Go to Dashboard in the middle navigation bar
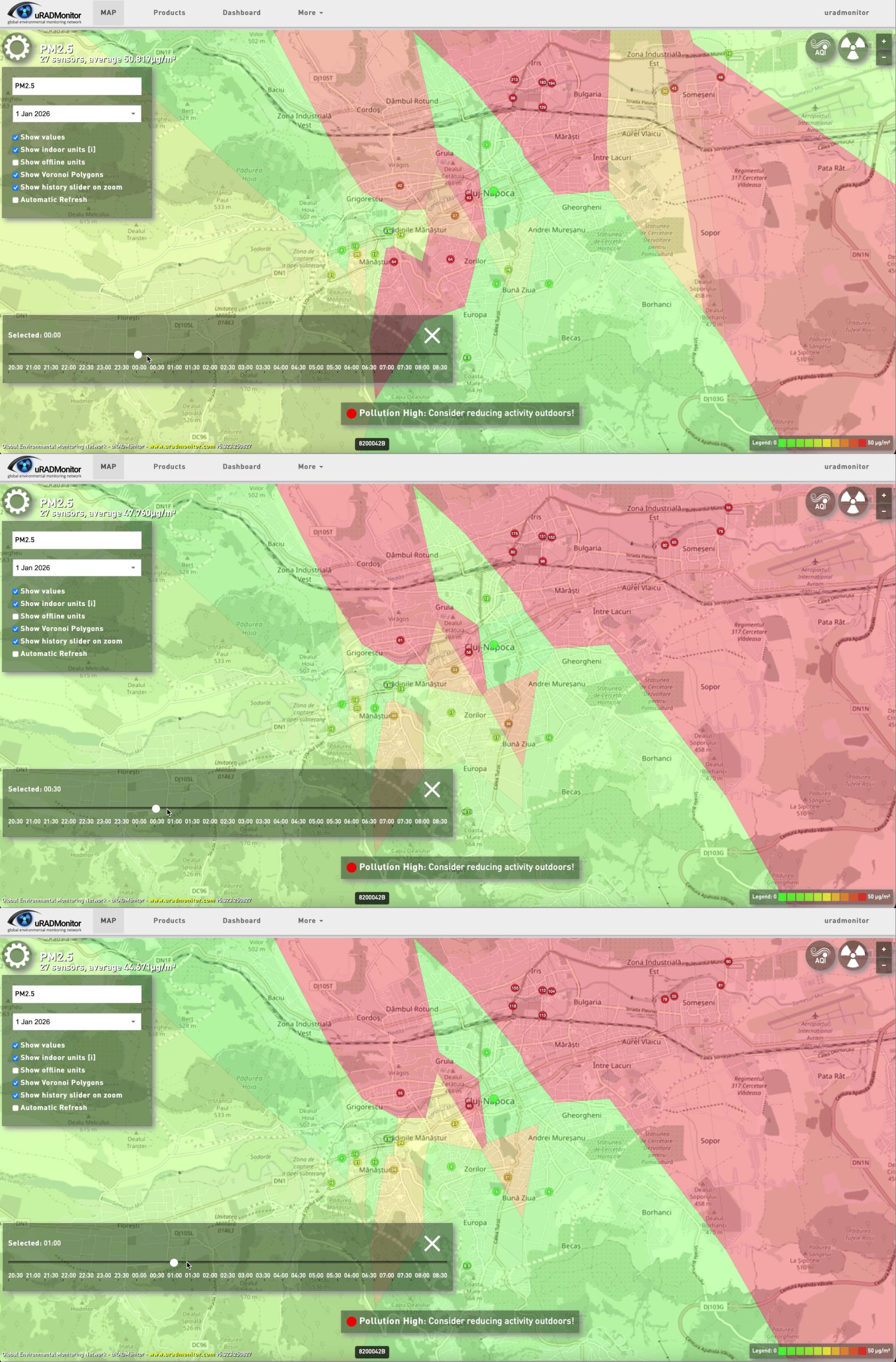Viewport: 896px width, 1362px height. (242, 467)
